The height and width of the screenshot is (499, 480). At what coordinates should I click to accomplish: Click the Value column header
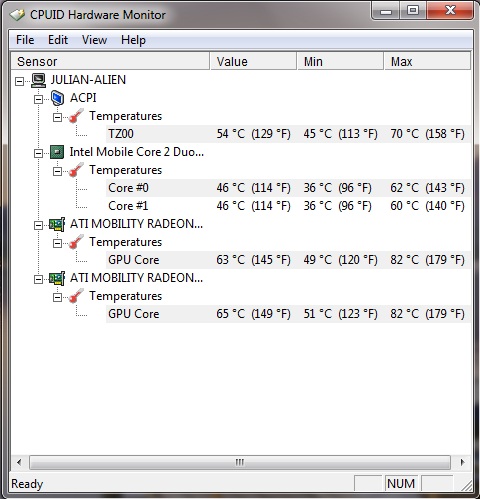[253, 61]
